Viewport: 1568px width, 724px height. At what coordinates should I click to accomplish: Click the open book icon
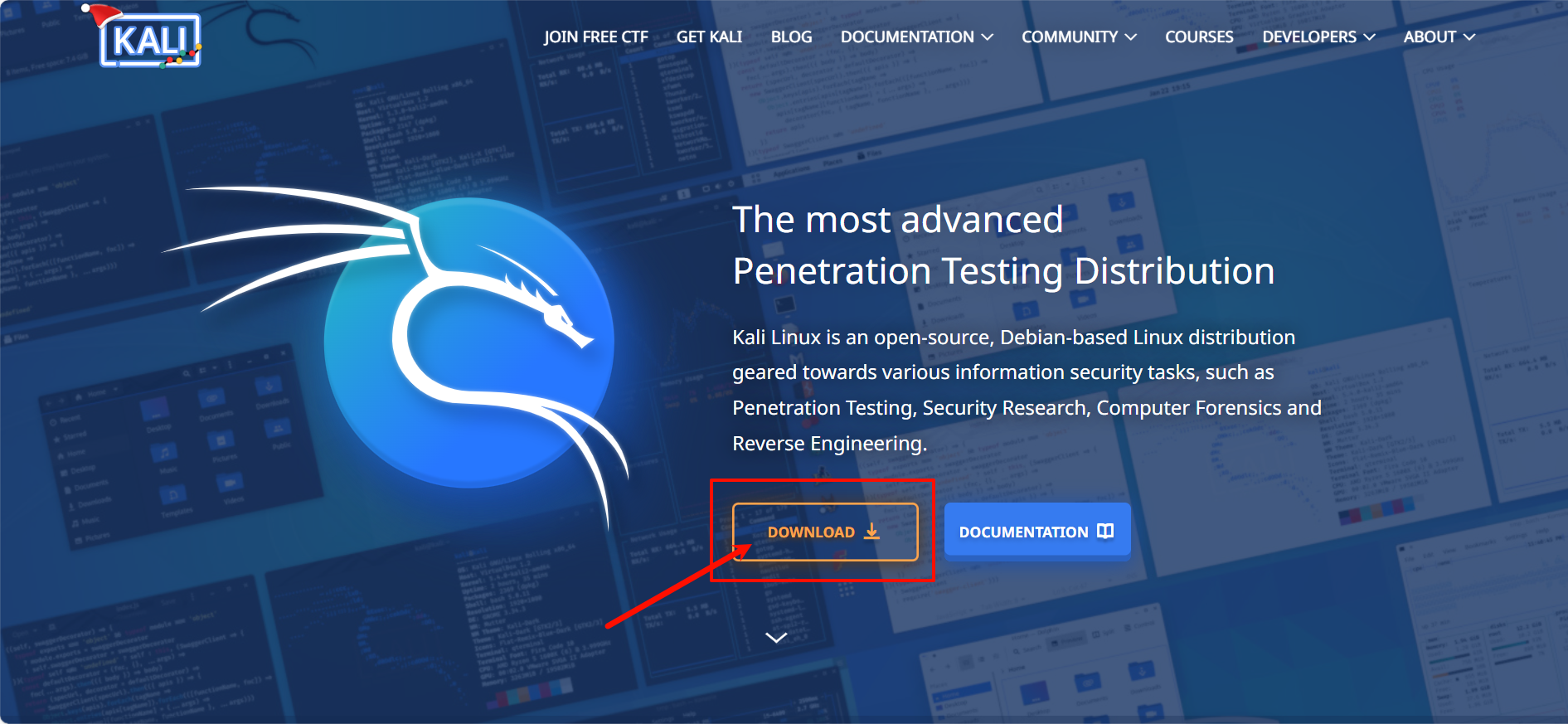tap(1105, 532)
